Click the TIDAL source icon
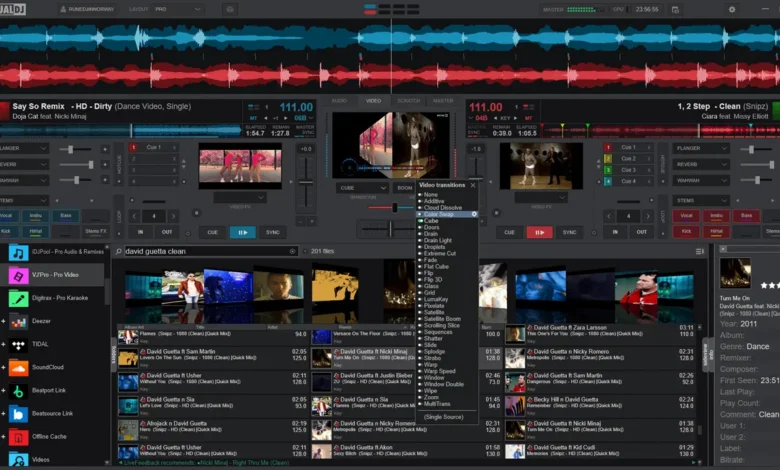This screenshot has width=780, height=470. (x=18, y=344)
